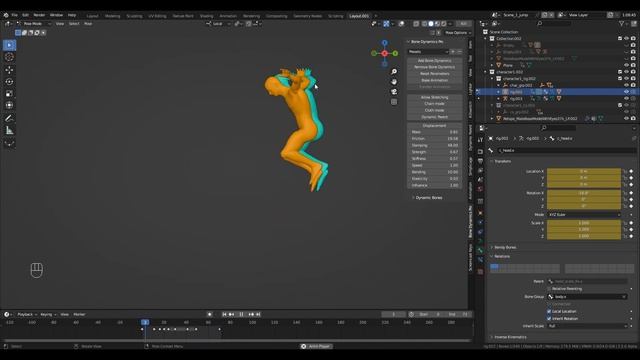Select the Move tool

(9, 70)
